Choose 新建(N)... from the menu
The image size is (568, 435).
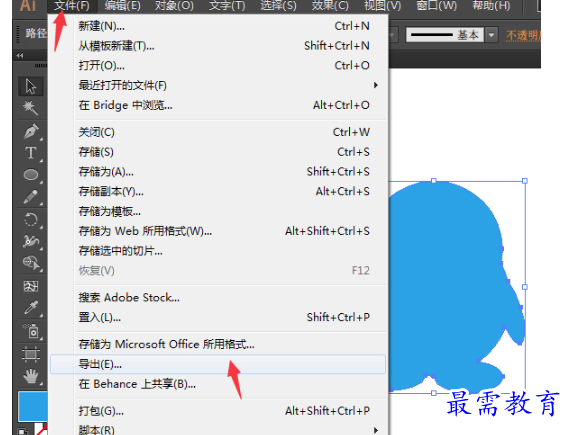(x=218, y=26)
